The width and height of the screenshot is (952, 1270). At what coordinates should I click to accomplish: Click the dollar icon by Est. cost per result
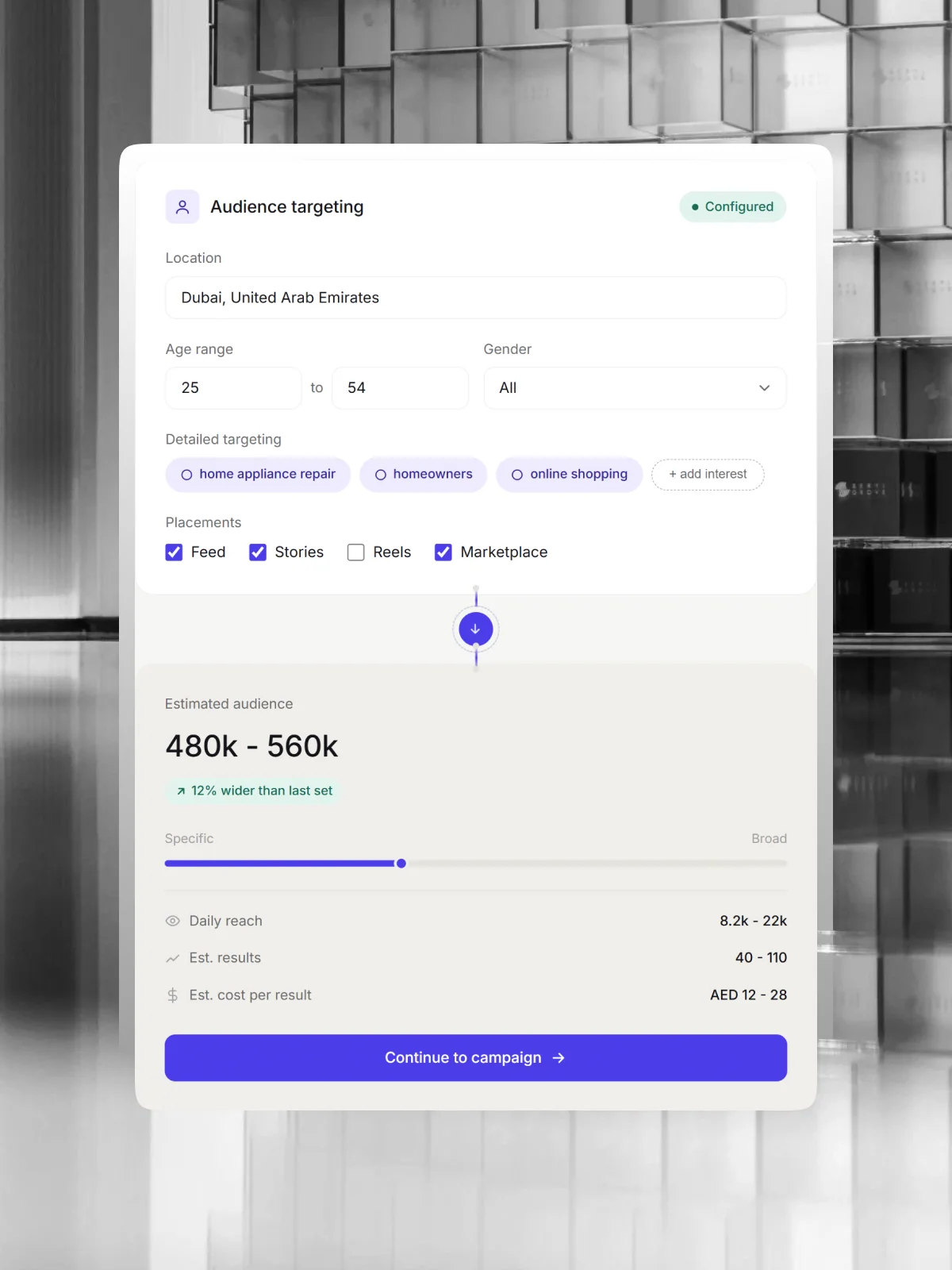click(172, 995)
